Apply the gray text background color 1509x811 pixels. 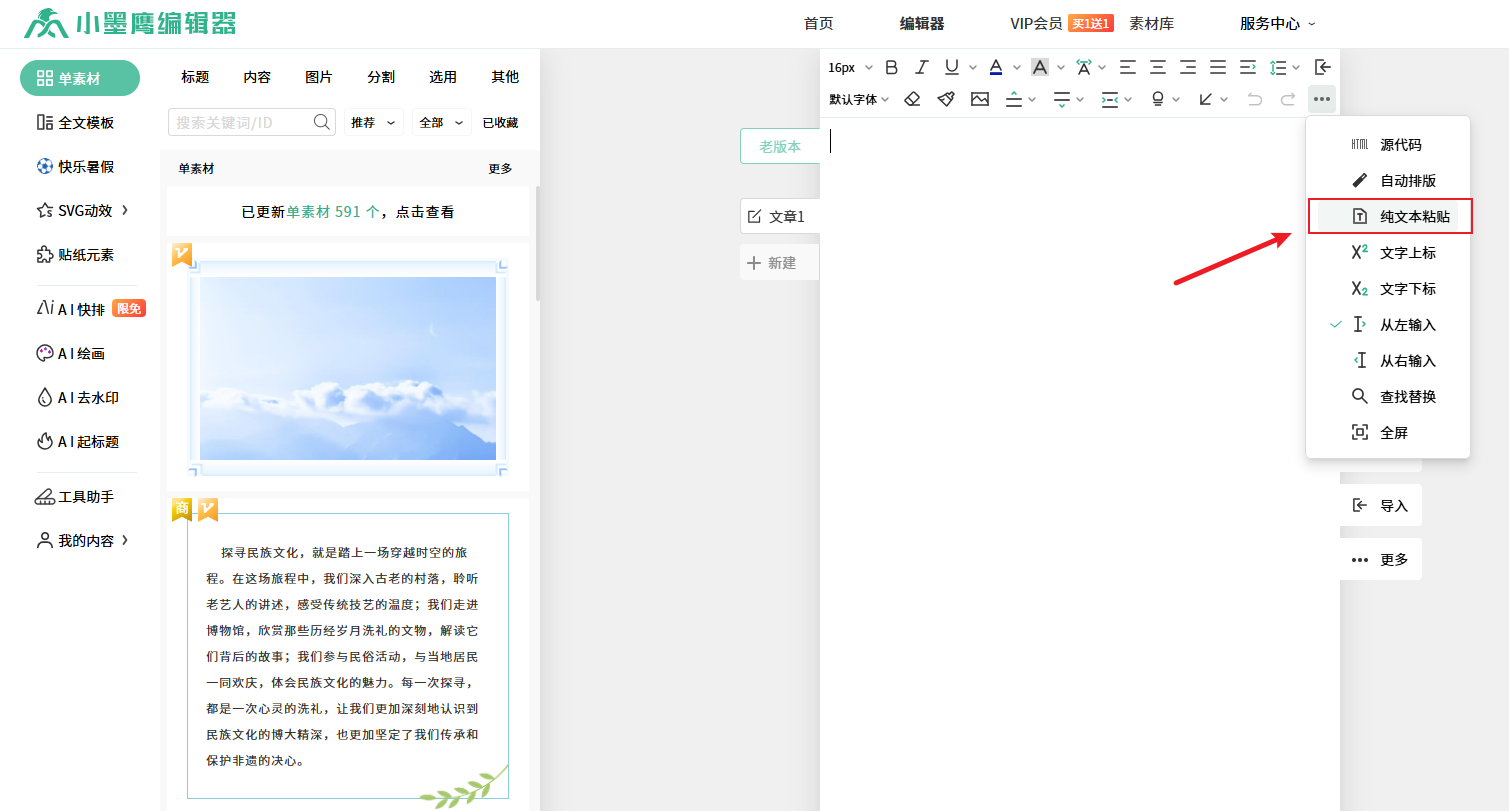[1040, 67]
